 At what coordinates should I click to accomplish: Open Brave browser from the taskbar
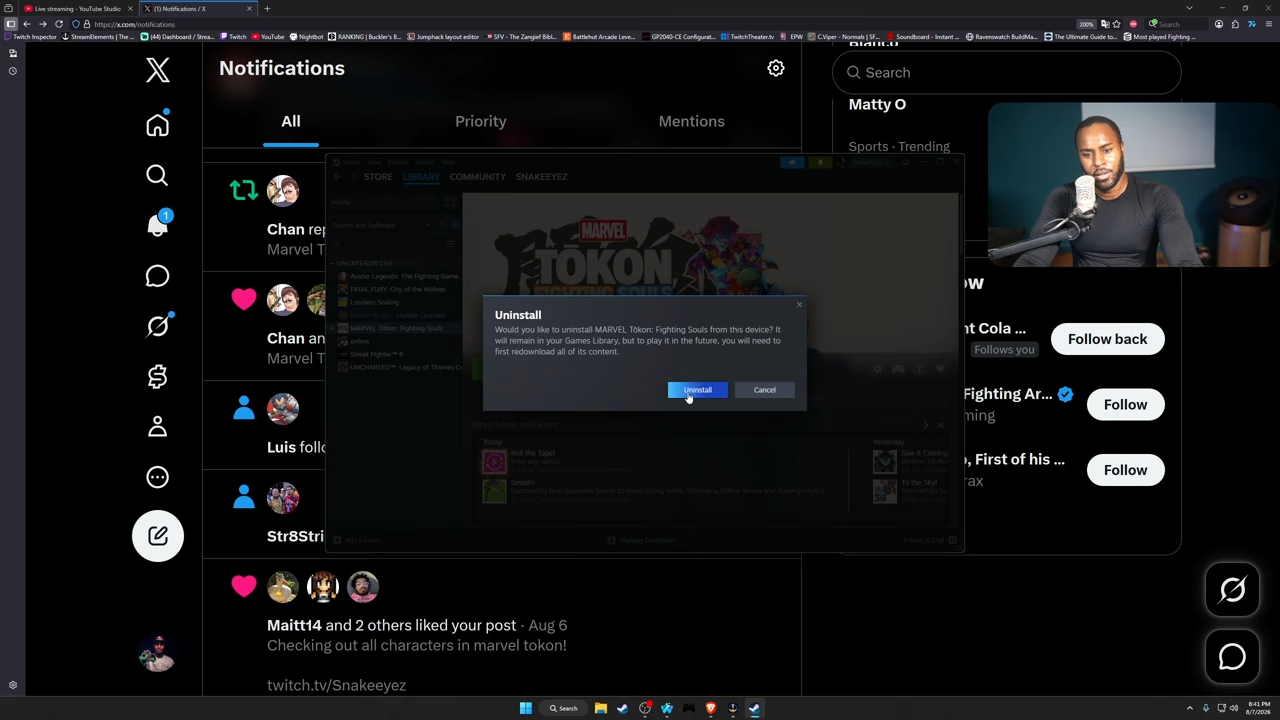pos(711,708)
